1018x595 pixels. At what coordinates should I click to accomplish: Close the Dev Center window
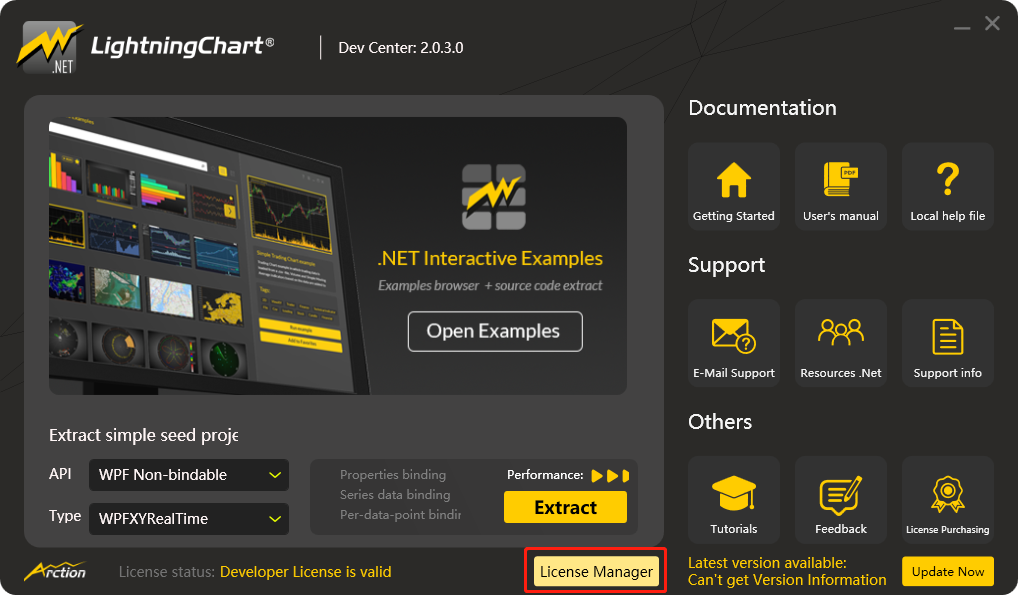992,23
